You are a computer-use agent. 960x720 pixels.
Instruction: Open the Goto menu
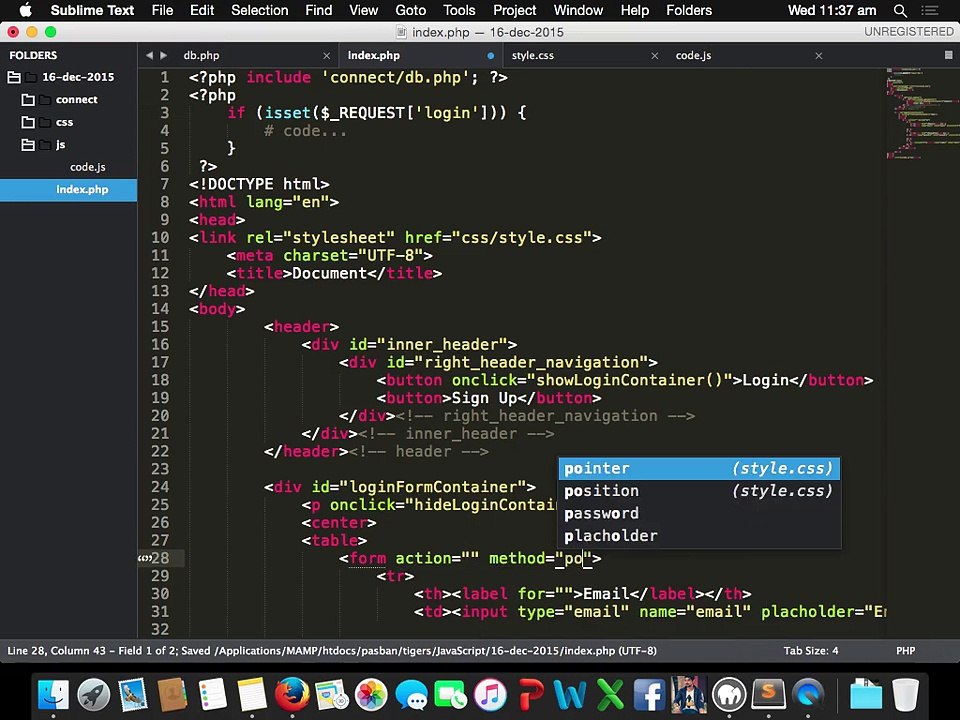click(x=410, y=10)
